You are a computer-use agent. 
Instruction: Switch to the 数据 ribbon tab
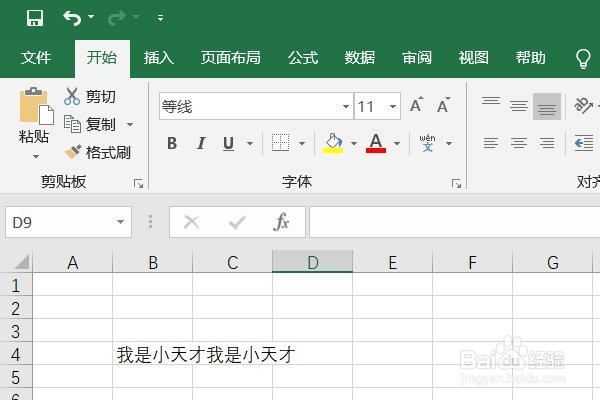pos(360,58)
